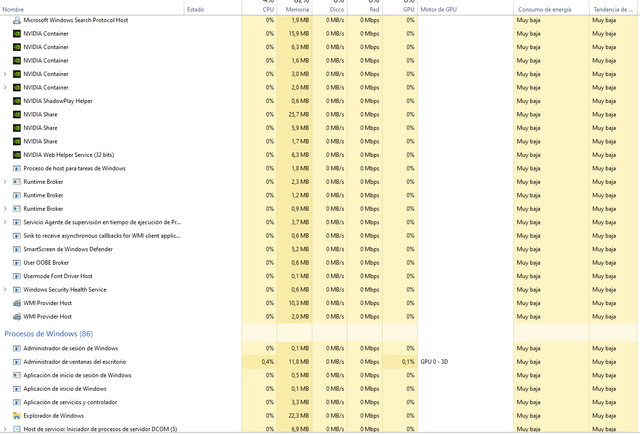Click icon of WMI Provider Host using 10,3 MB

click(x=17, y=303)
